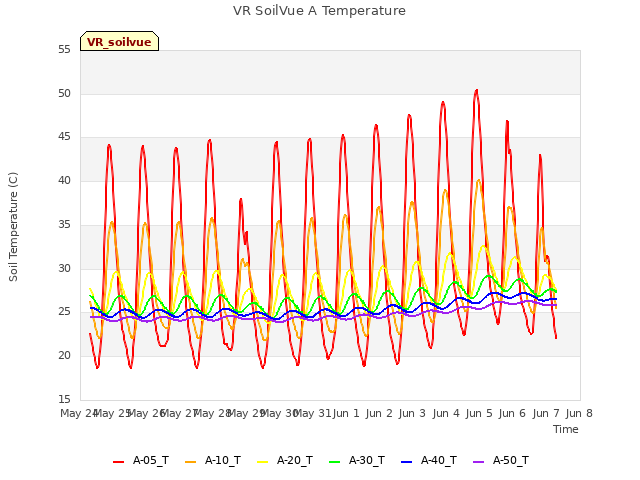Click the red A-05_T legend swatch
Viewport: 640px width, 480px height.
pos(118,462)
